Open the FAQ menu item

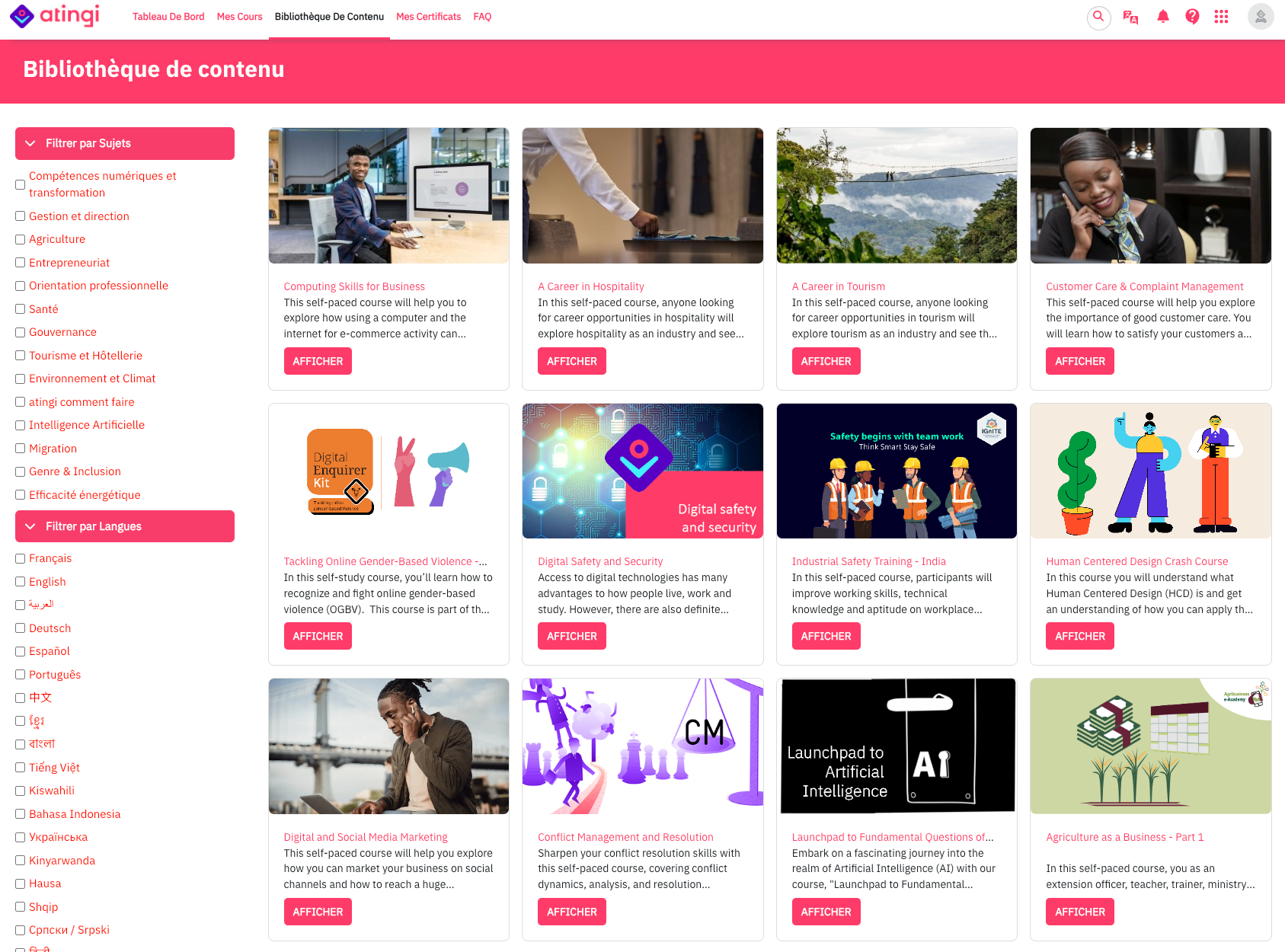pos(482,17)
